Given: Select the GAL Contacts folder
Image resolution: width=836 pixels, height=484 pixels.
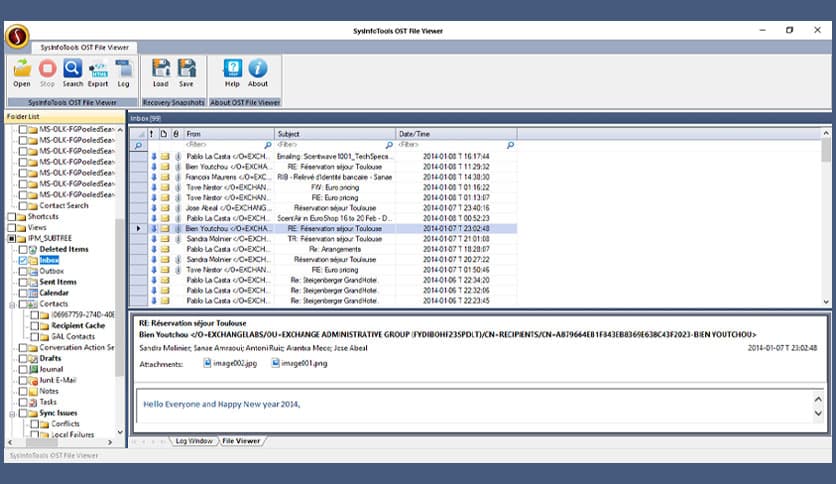Looking at the screenshot, I should point(73,337).
